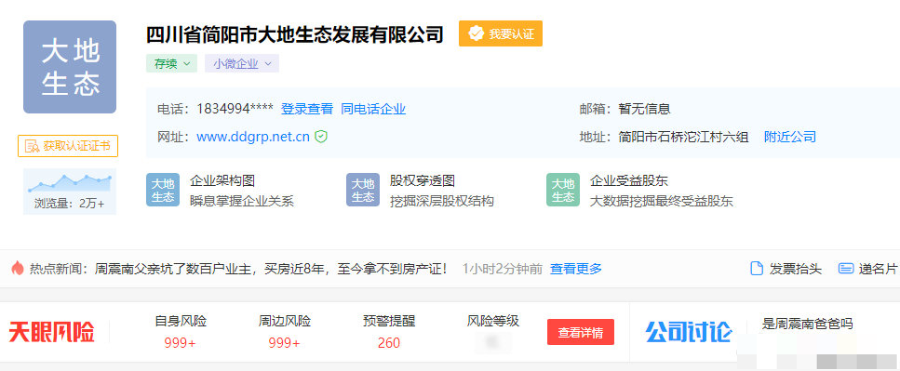Click the 浏览量 views trend chart
The width and height of the screenshot is (900, 371).
click(69, 184)
